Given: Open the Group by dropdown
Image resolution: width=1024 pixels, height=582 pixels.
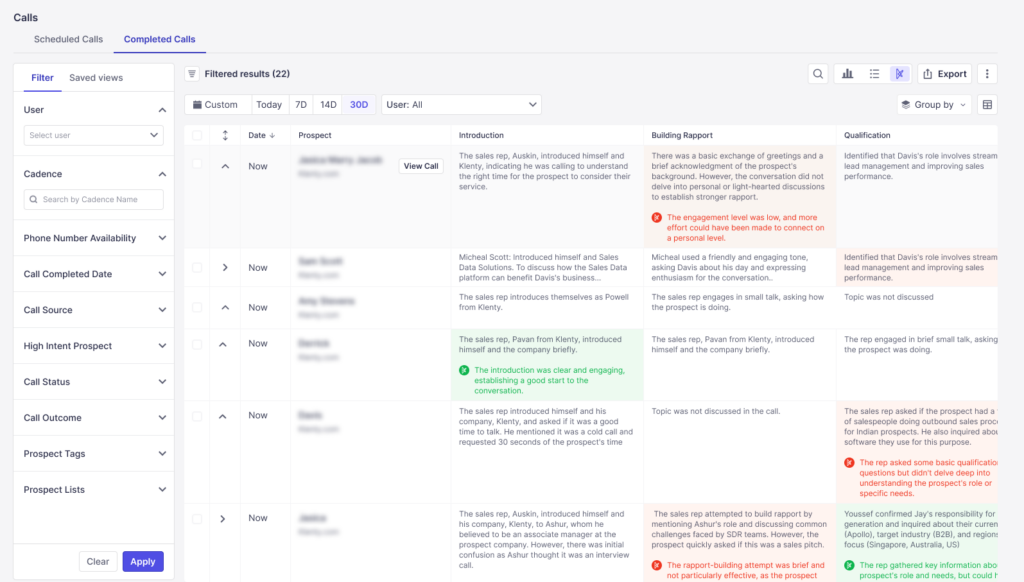Looking at the screenshot, I should click(934, 105).
